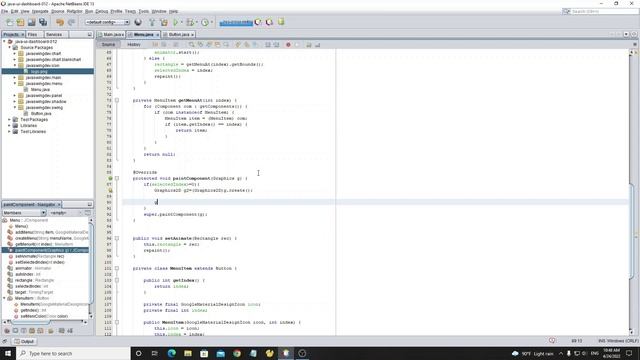Click the globe browser icon in toolbar
Image resolution: width=640 pixels, height=360 pixels.
click(138, 22)
